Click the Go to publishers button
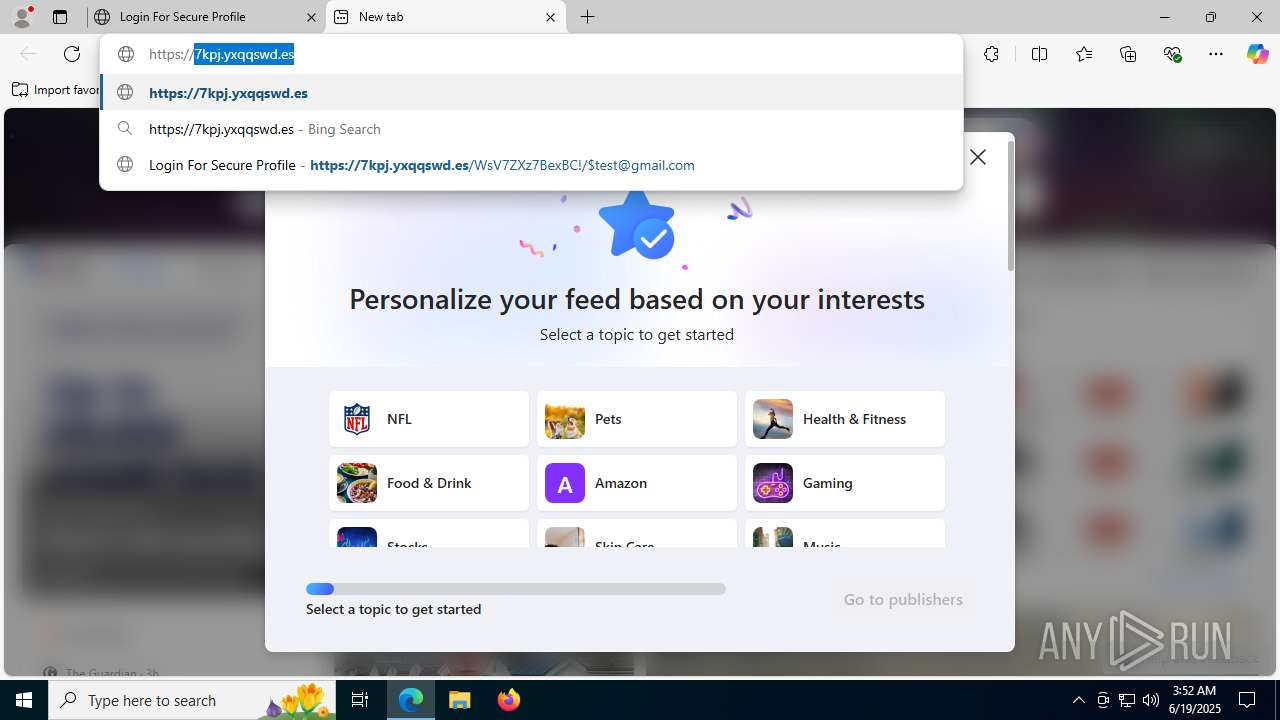This screenshot has width=1280, height=720. (x=903, y=599)
